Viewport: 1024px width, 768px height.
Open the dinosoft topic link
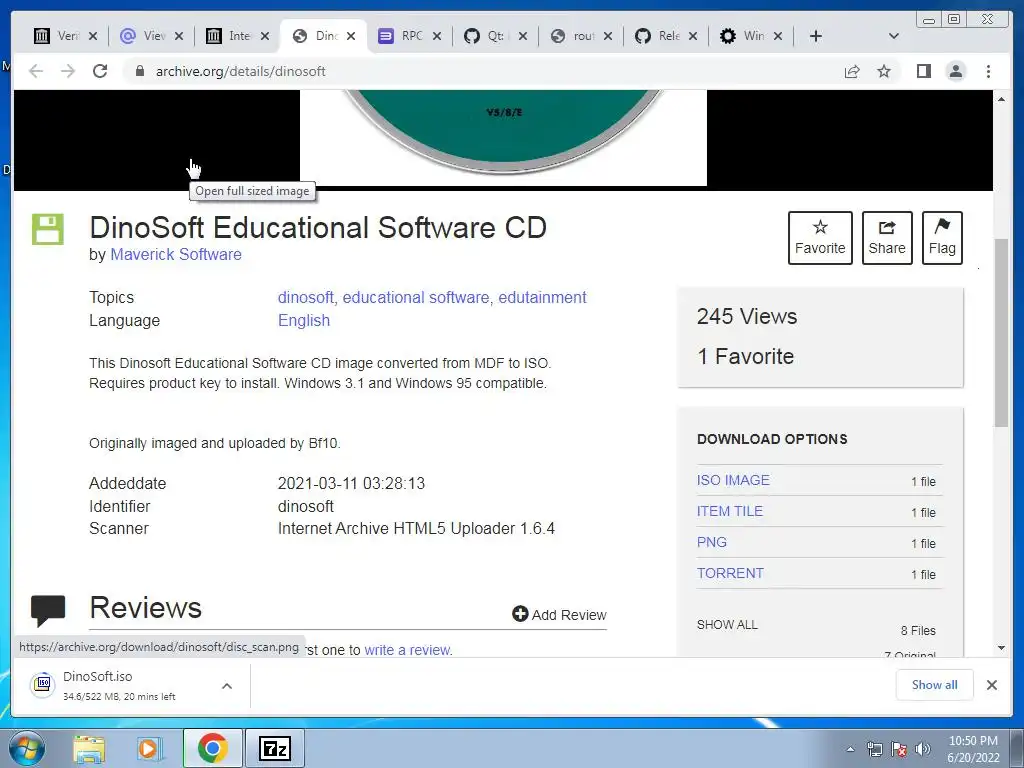[x=306, y=297]
